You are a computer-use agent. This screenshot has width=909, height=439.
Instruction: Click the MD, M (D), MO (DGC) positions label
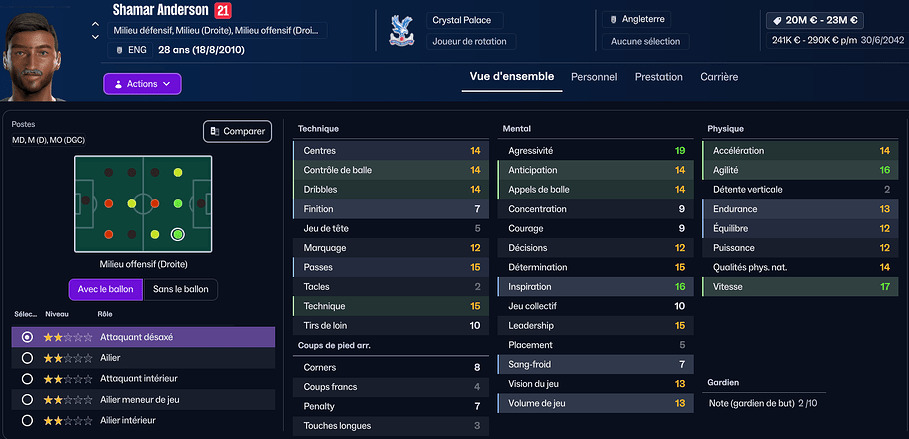point(49,140)
